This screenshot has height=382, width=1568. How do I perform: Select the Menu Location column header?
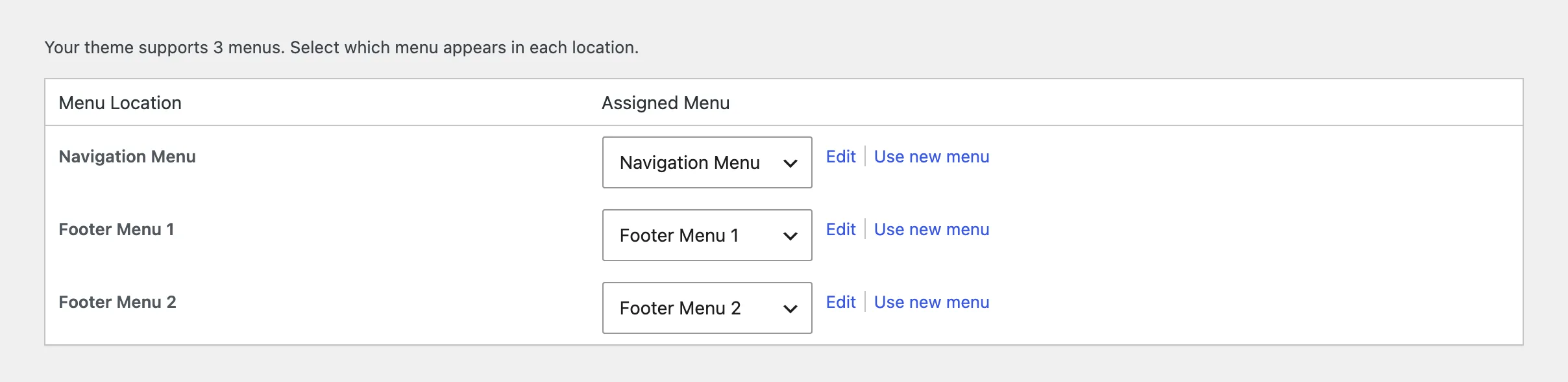point(120,103)
